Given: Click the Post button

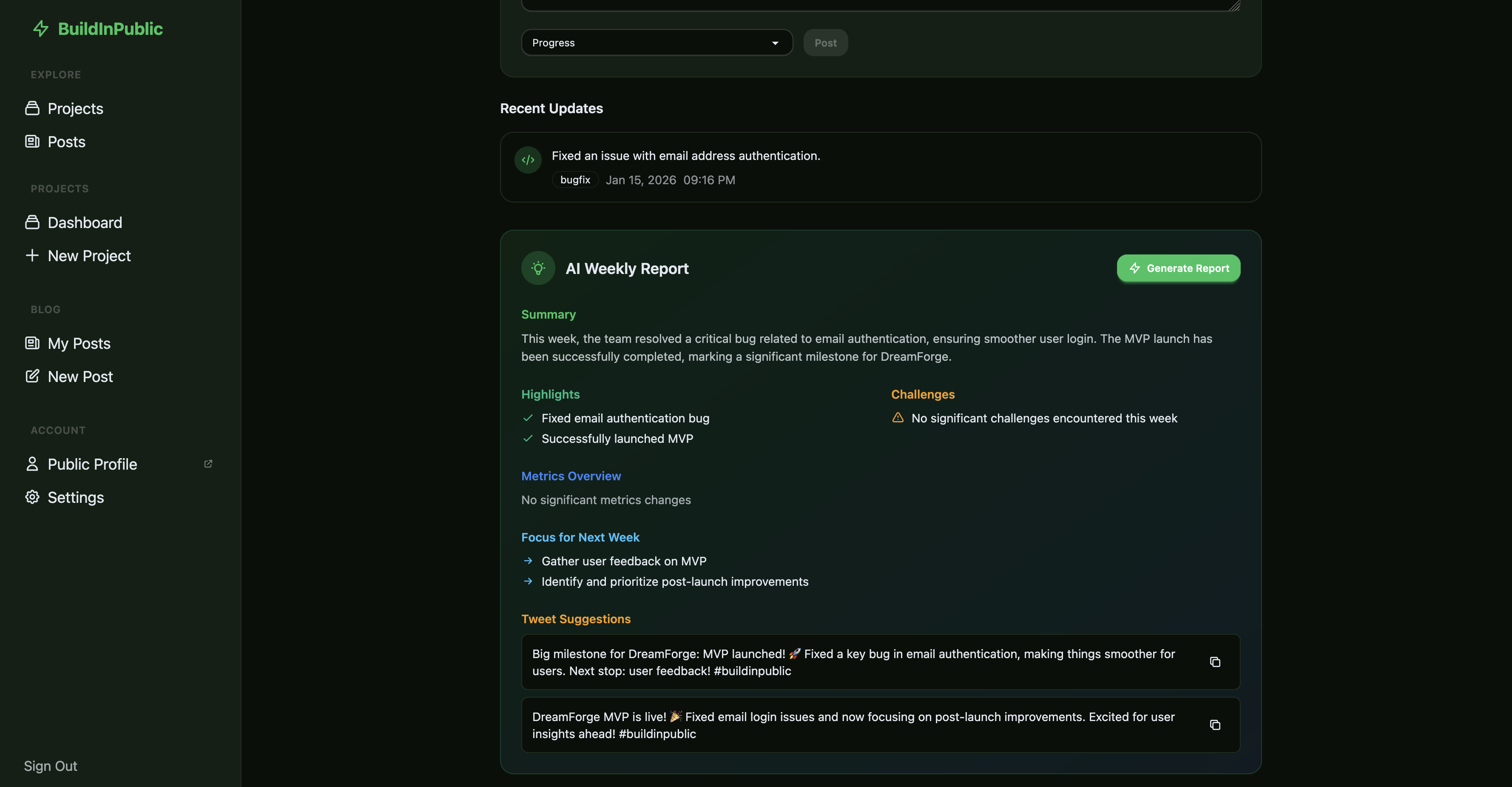Looking at the screenshot, I should click(825, 43).
